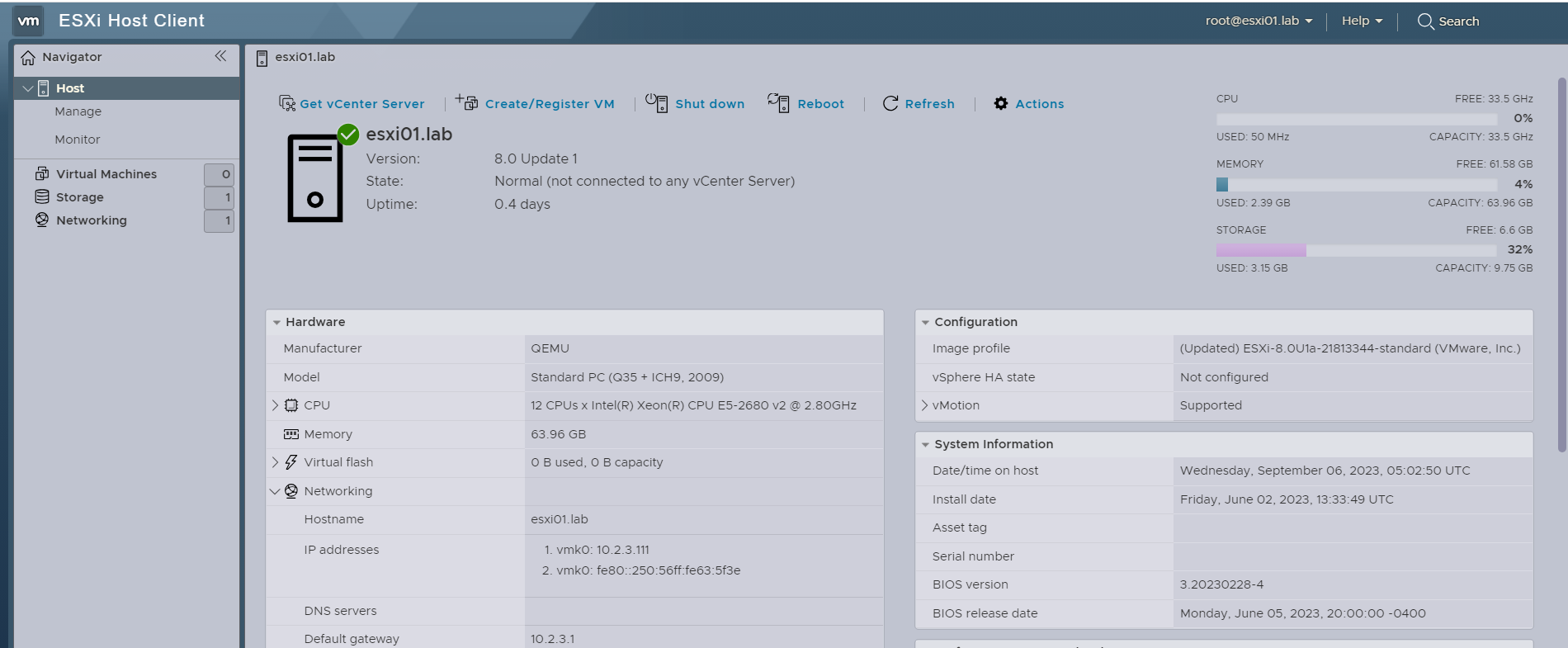The height and width of the screenshot is (648, 1568).
Task: Click the Virtual Machines count badge
Action: point(219,174)
